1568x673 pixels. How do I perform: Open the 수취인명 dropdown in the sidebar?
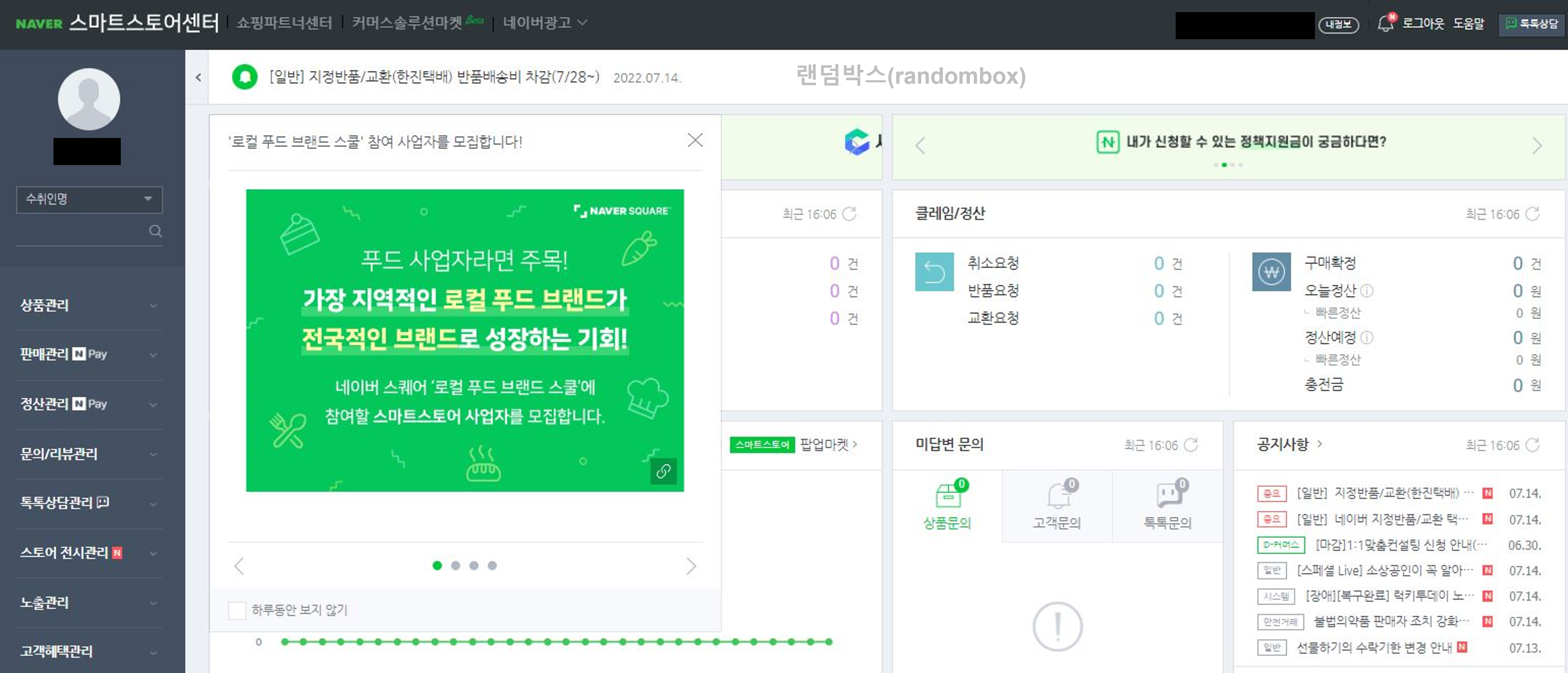click(89, 199)
